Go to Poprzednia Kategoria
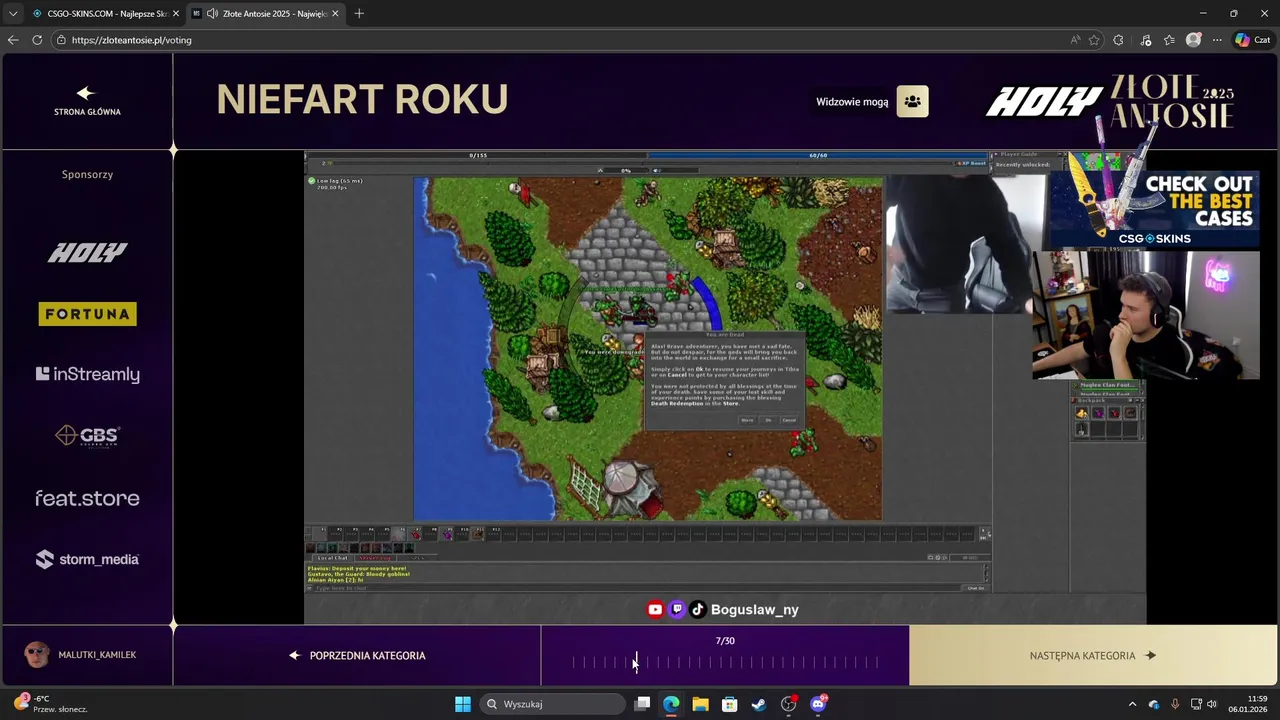Image resolution: width=1280 pixels, height=720 pixels. click(x=357, y=656)
